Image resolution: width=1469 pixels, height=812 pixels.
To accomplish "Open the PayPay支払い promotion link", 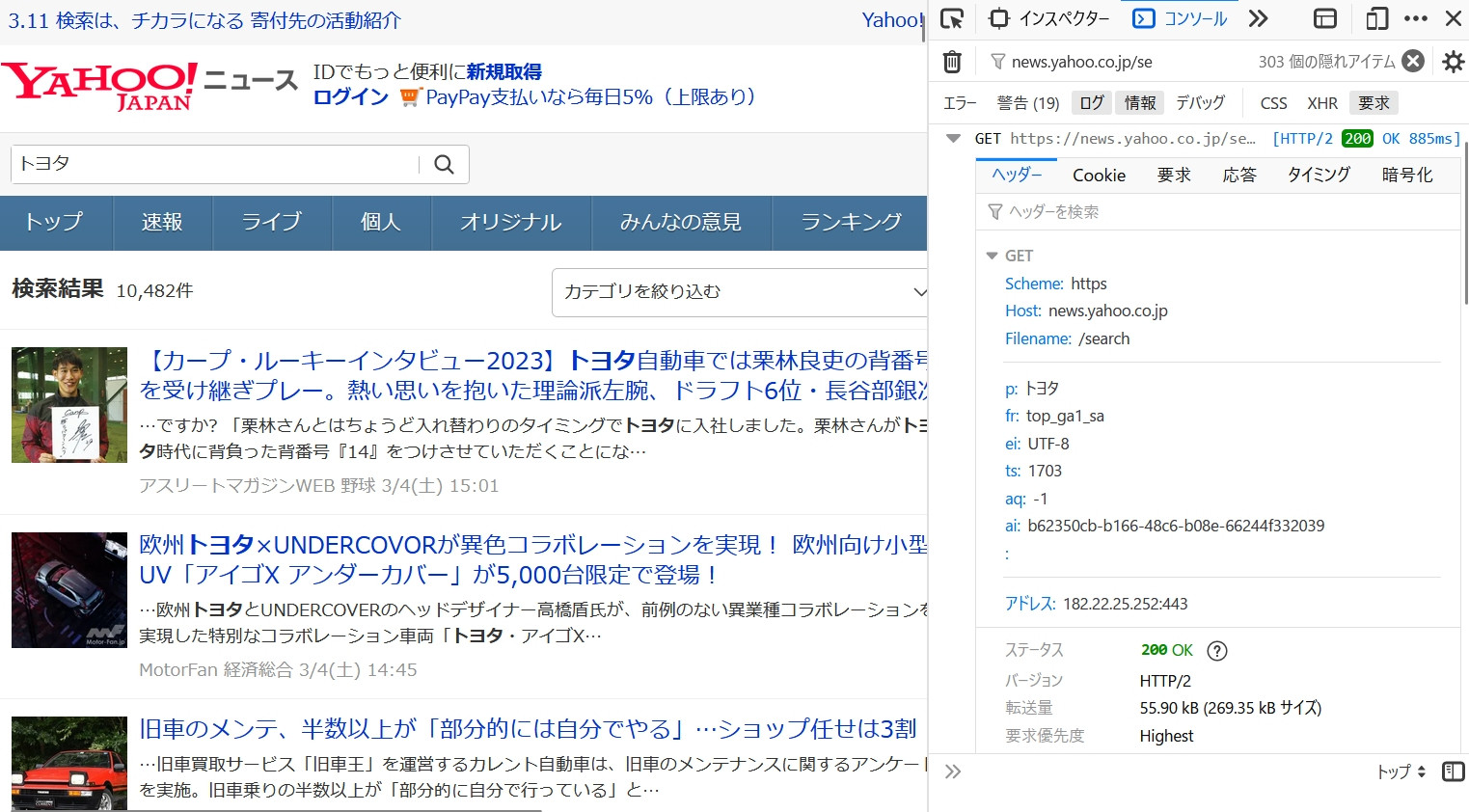I will 591,96.
